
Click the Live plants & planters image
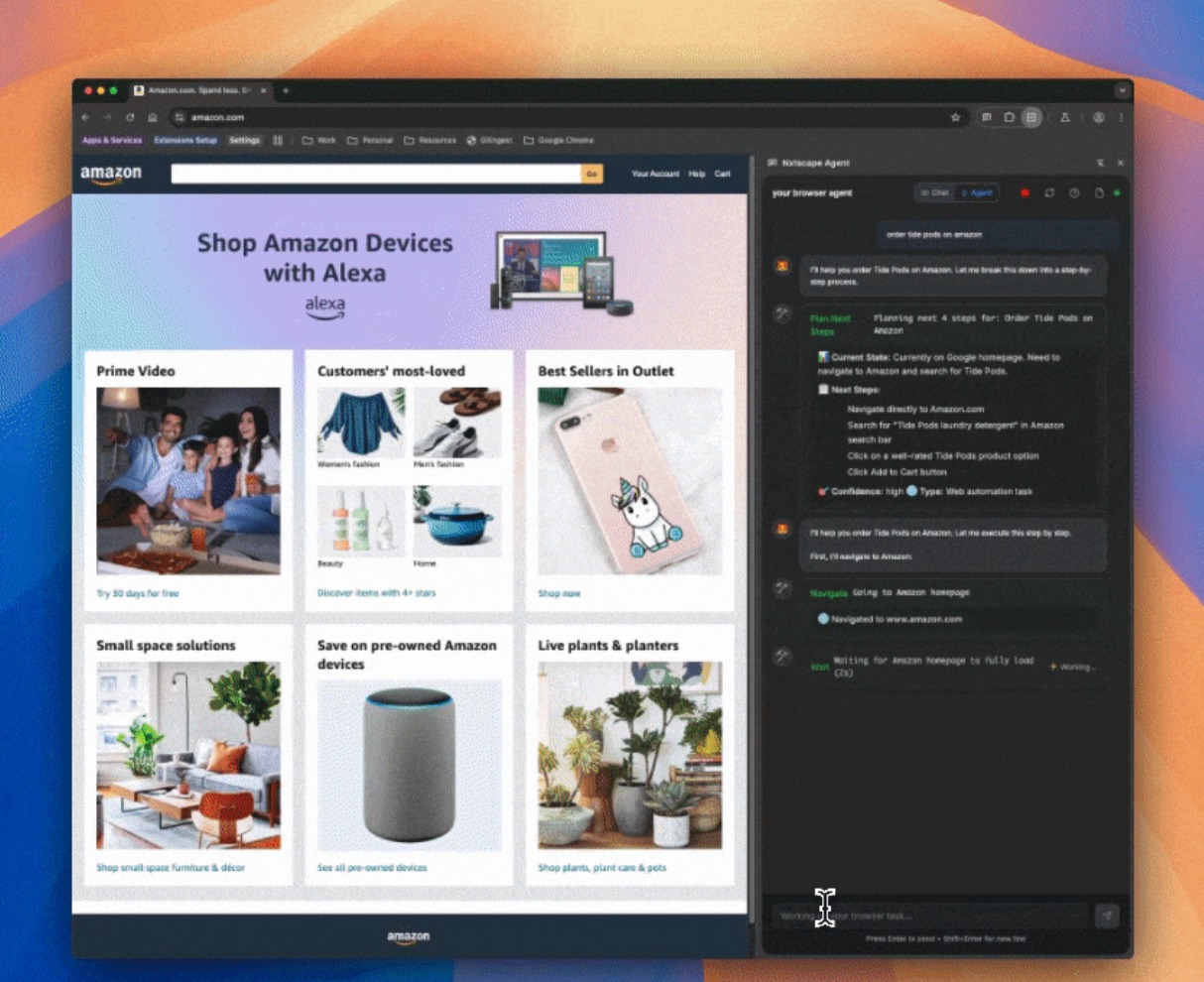tap(630, 756)
